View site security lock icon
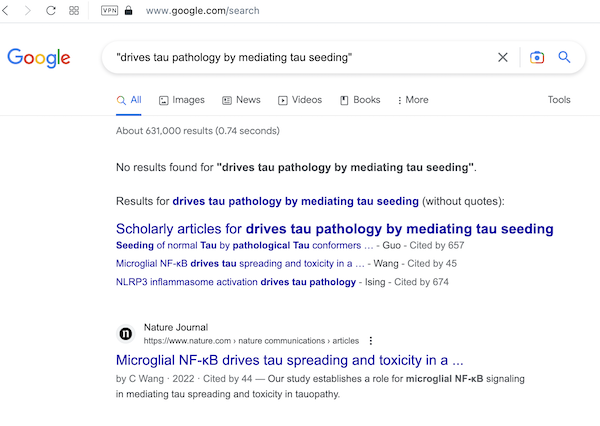Image resolution: width=600 pixels, height=426 pixels. pos(129,10)
